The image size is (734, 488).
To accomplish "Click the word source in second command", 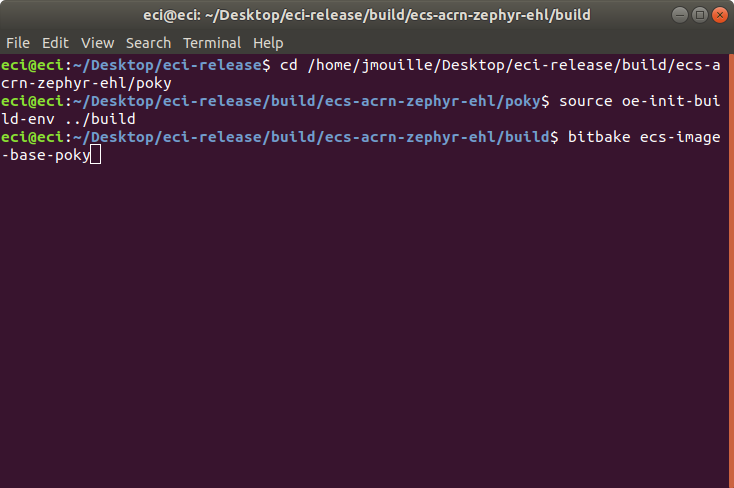I will click(586, 101).
